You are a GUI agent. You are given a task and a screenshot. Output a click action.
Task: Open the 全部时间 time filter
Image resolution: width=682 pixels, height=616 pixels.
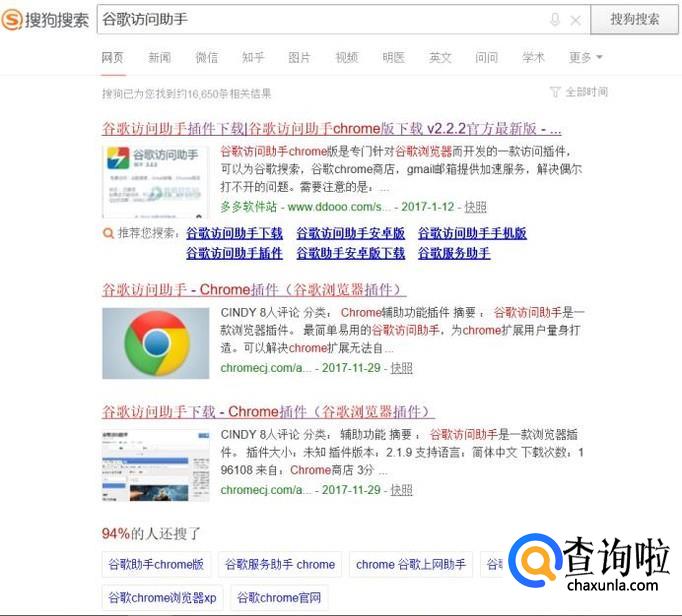pyautogui.click(x=579, y=92)
